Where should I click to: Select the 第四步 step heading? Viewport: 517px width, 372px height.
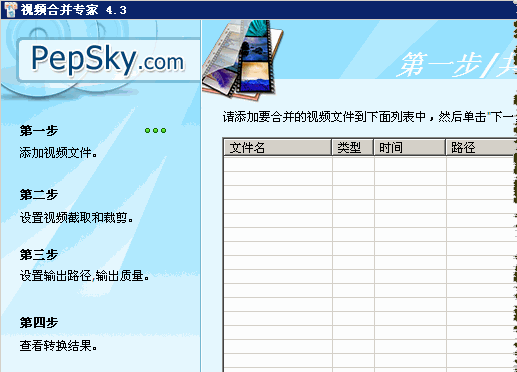[x=39, y=323]
